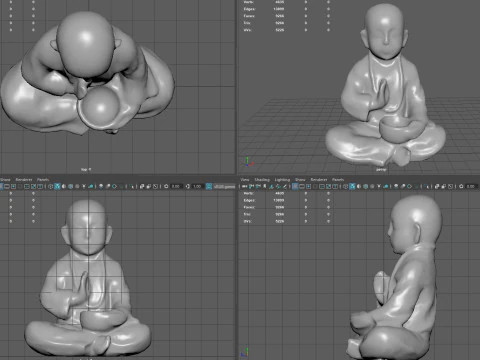Open Panels menu in front view panel
Screen dimensions: 480x360
[43, 180]
